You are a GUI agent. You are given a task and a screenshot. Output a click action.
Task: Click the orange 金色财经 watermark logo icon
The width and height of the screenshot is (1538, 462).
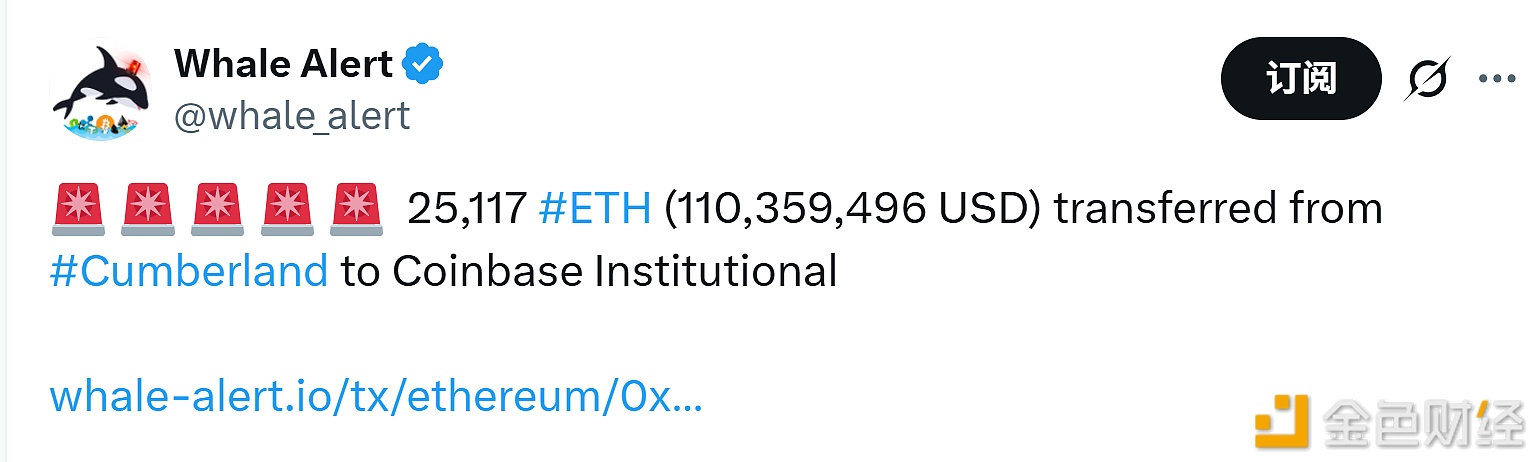(x=1282, y=421)
